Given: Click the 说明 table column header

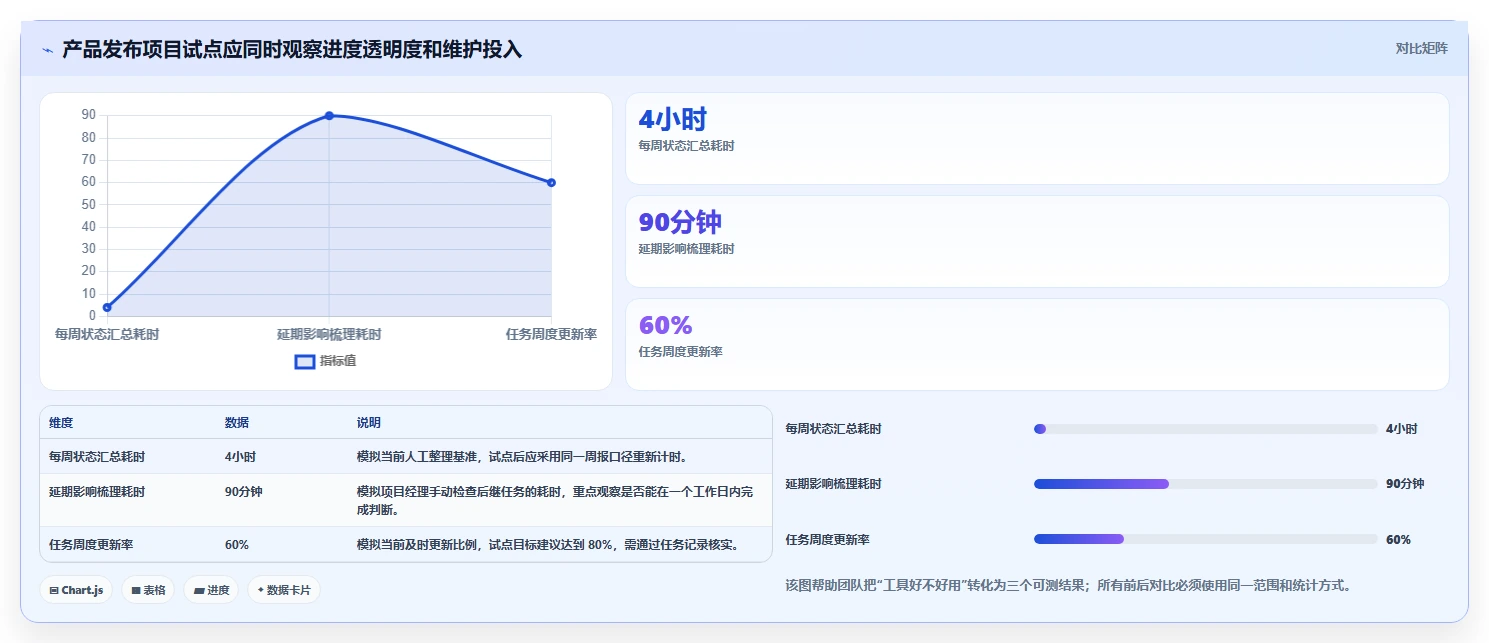Looking at the screenshot, I should click(x=369, y=423).
